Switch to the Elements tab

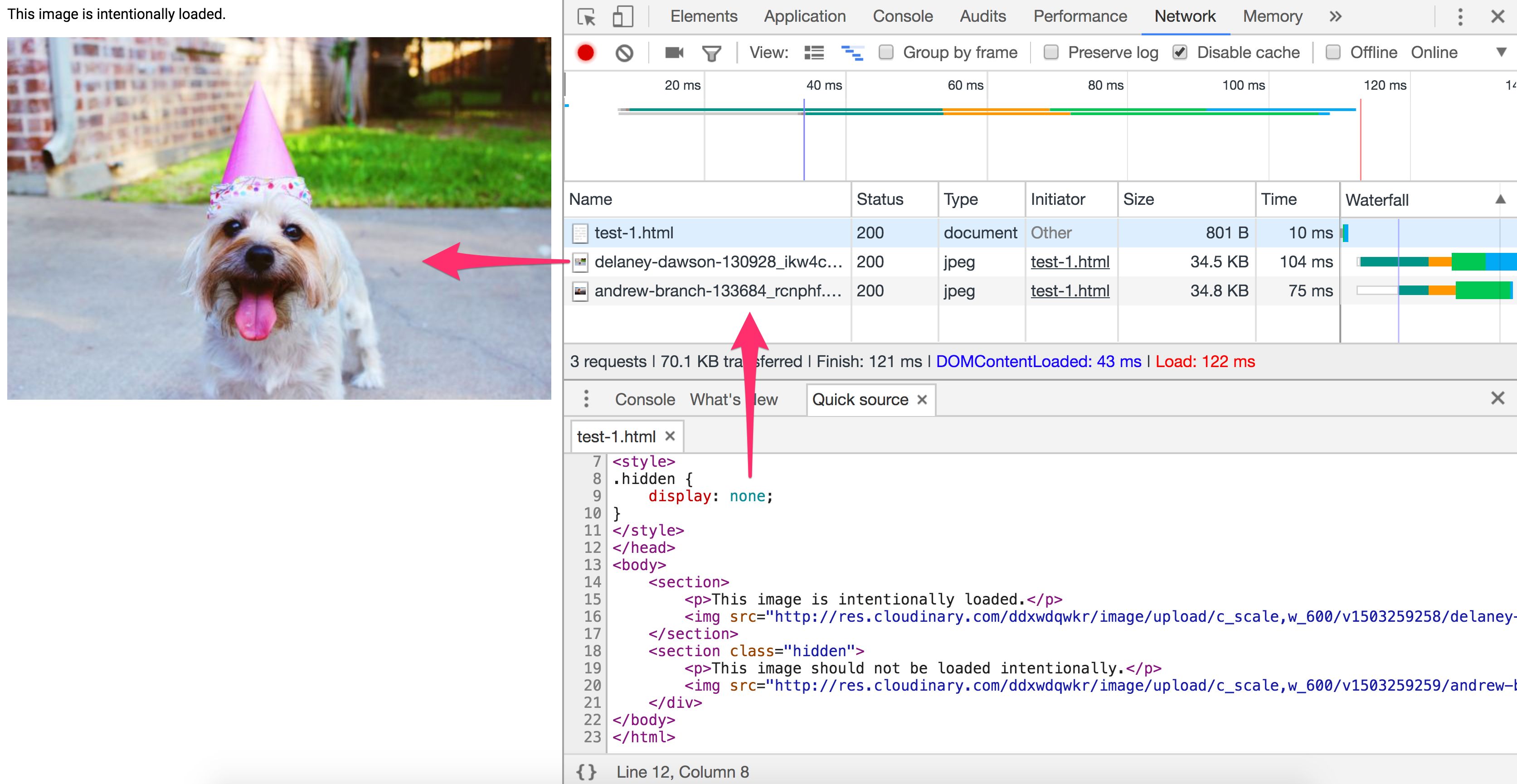(703, 16)
